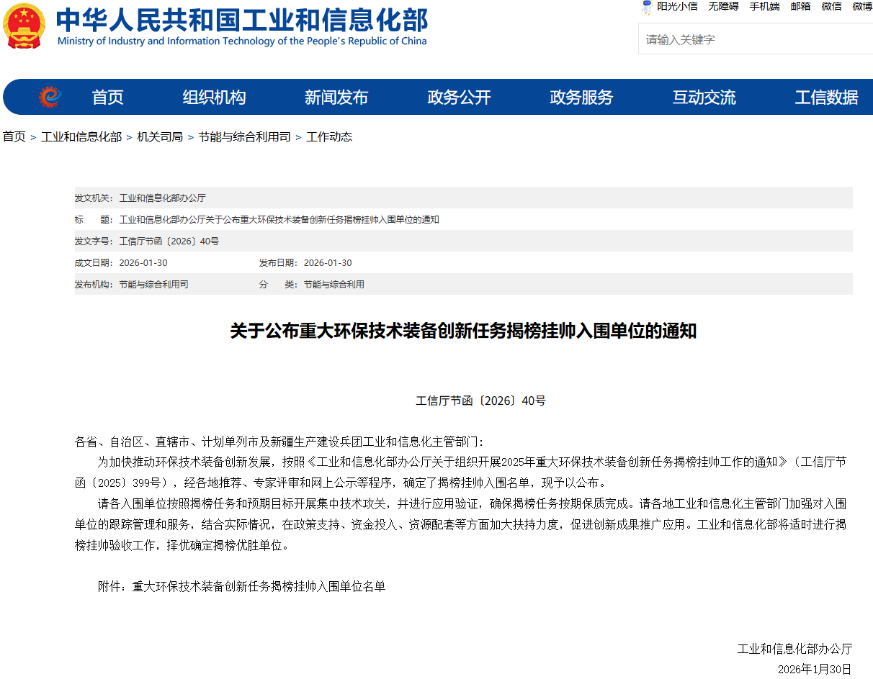Viewport: 873px width, 679px height.
Task: Open the 无障碍 accessibility link
Action: click(723, 6)
